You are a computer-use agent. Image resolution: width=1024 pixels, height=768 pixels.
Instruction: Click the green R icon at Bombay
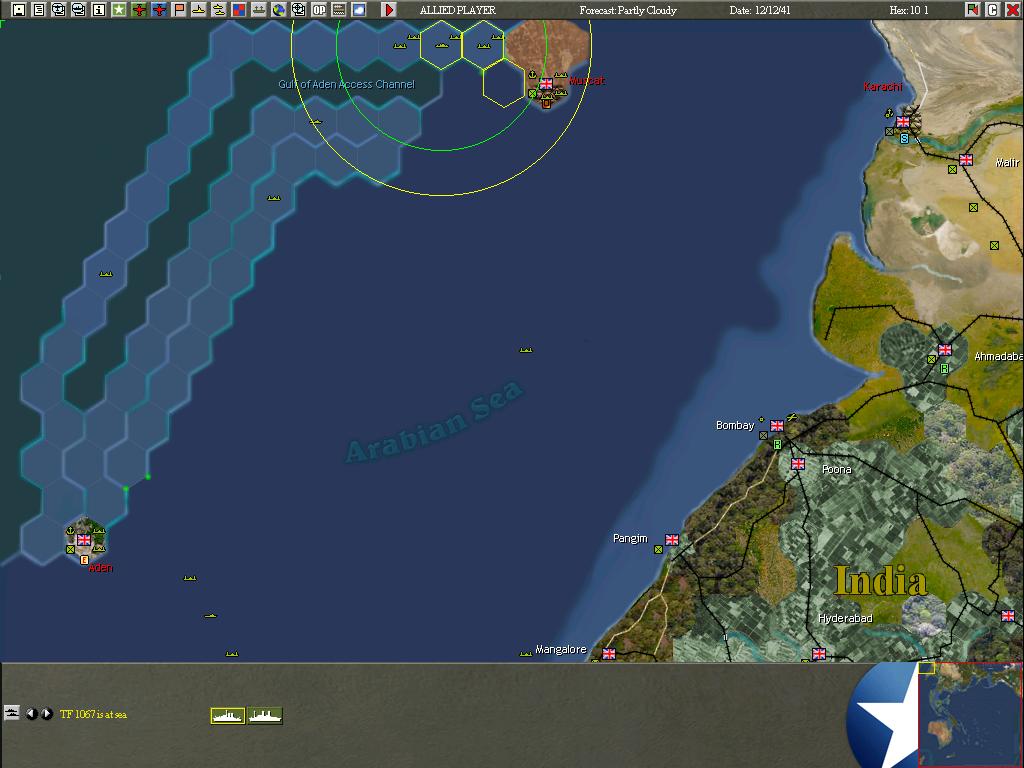[x=777, y=445]
